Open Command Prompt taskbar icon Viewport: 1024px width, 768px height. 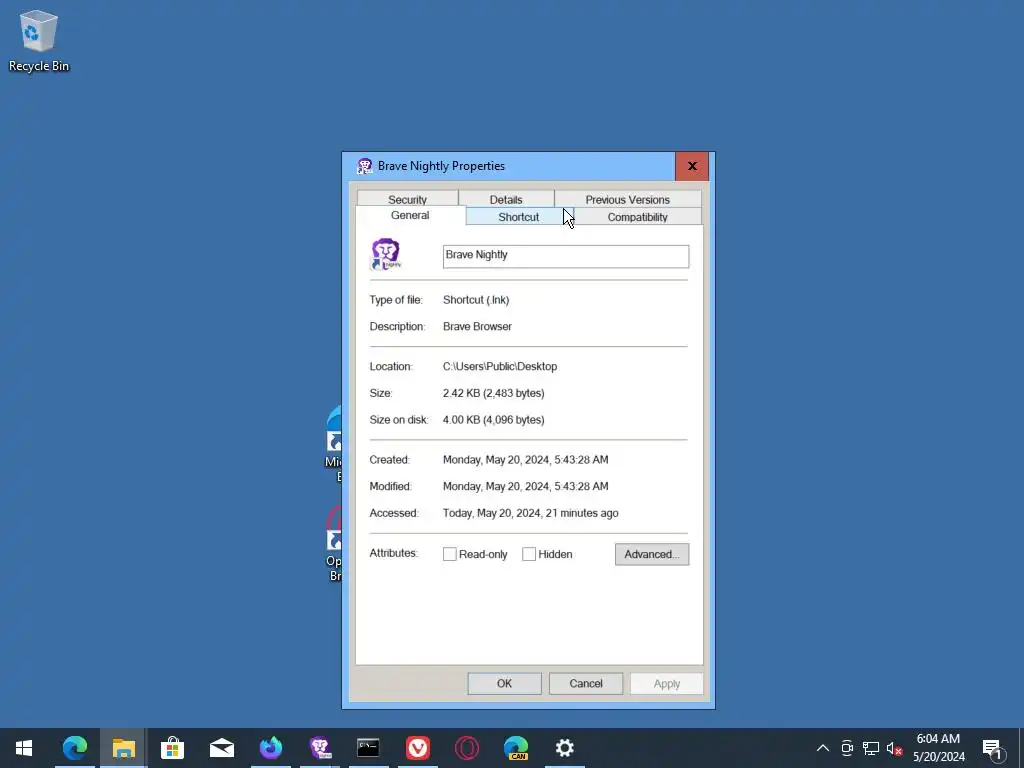click(368, 748)
